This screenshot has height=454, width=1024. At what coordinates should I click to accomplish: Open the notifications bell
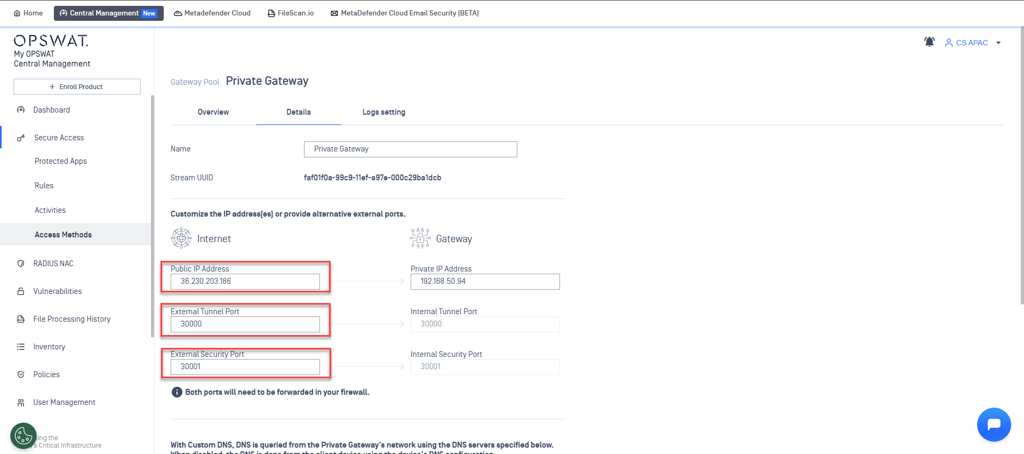[x=929, y=42]
